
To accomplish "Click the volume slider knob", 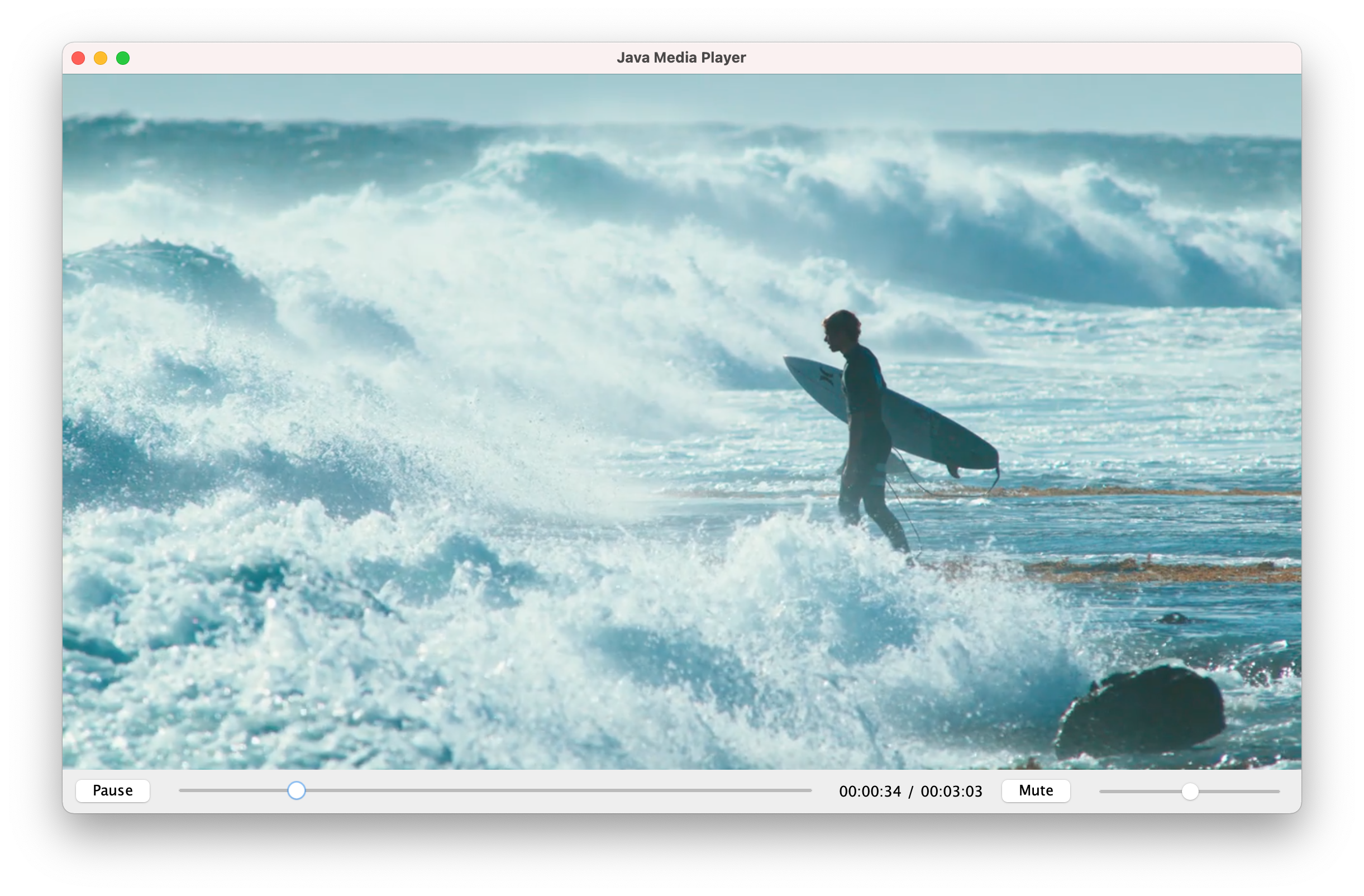I will point(1190,792).
